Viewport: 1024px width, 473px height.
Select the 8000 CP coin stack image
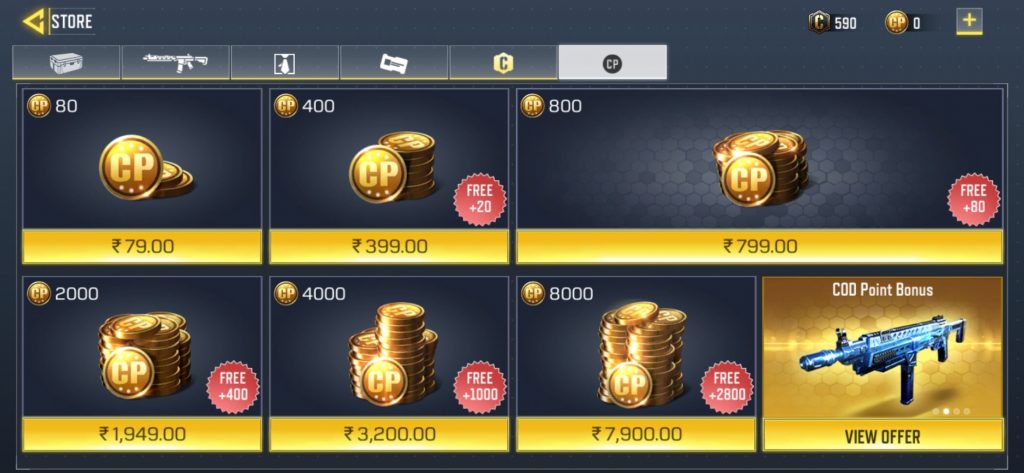642,355
